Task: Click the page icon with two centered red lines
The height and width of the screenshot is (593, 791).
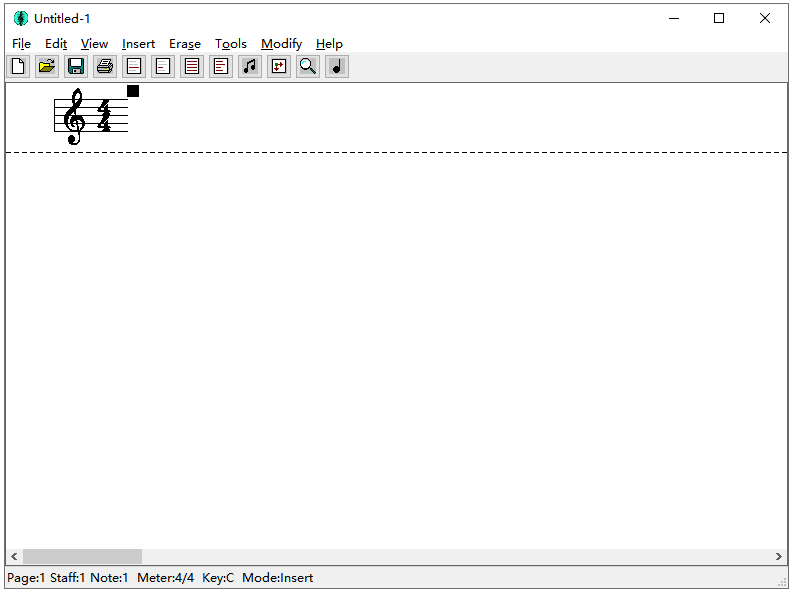Action: pyautogui.click(x=134, y=67)
